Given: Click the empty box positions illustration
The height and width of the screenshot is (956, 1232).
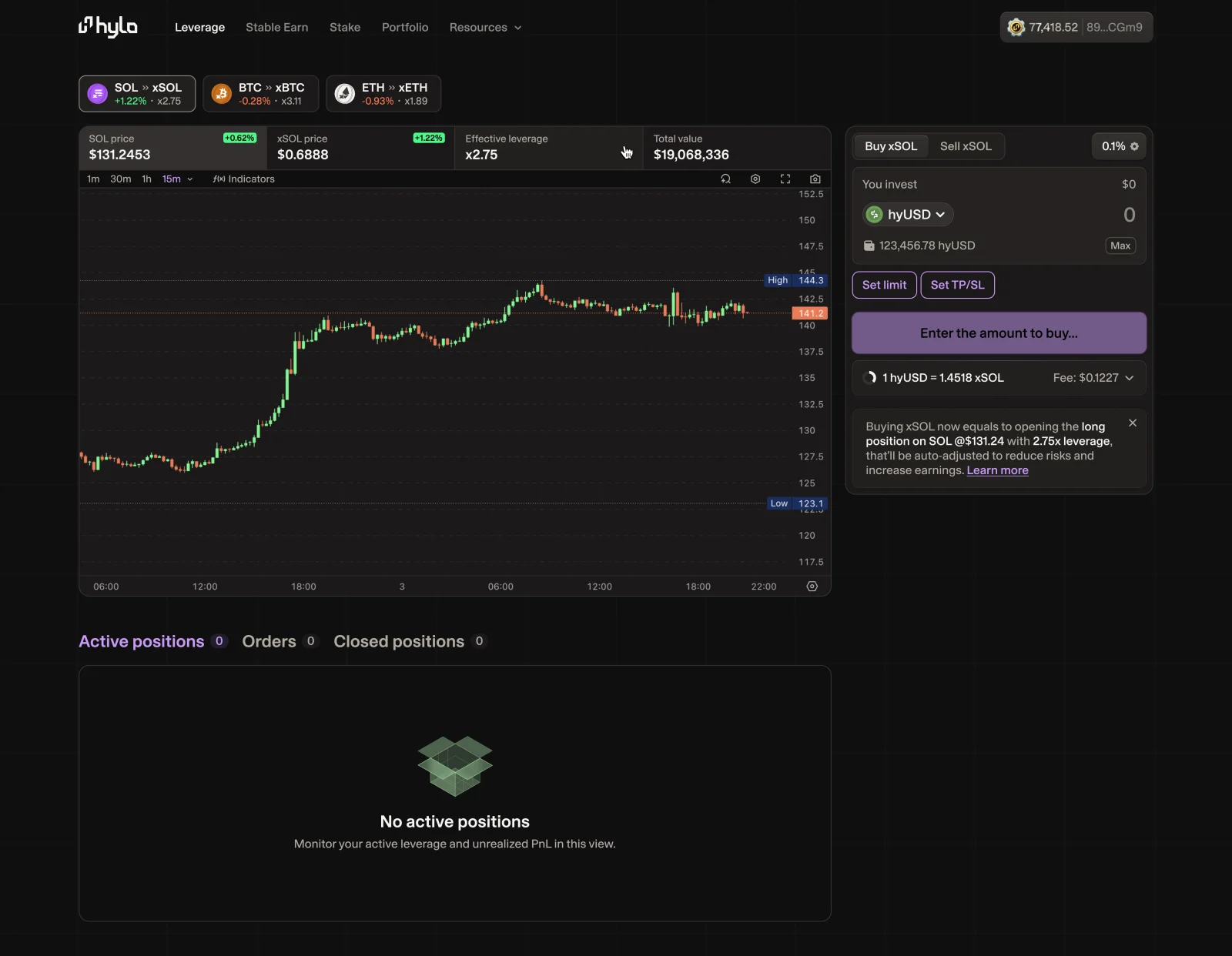Looking at the screenshot, I should coord(455,766).
